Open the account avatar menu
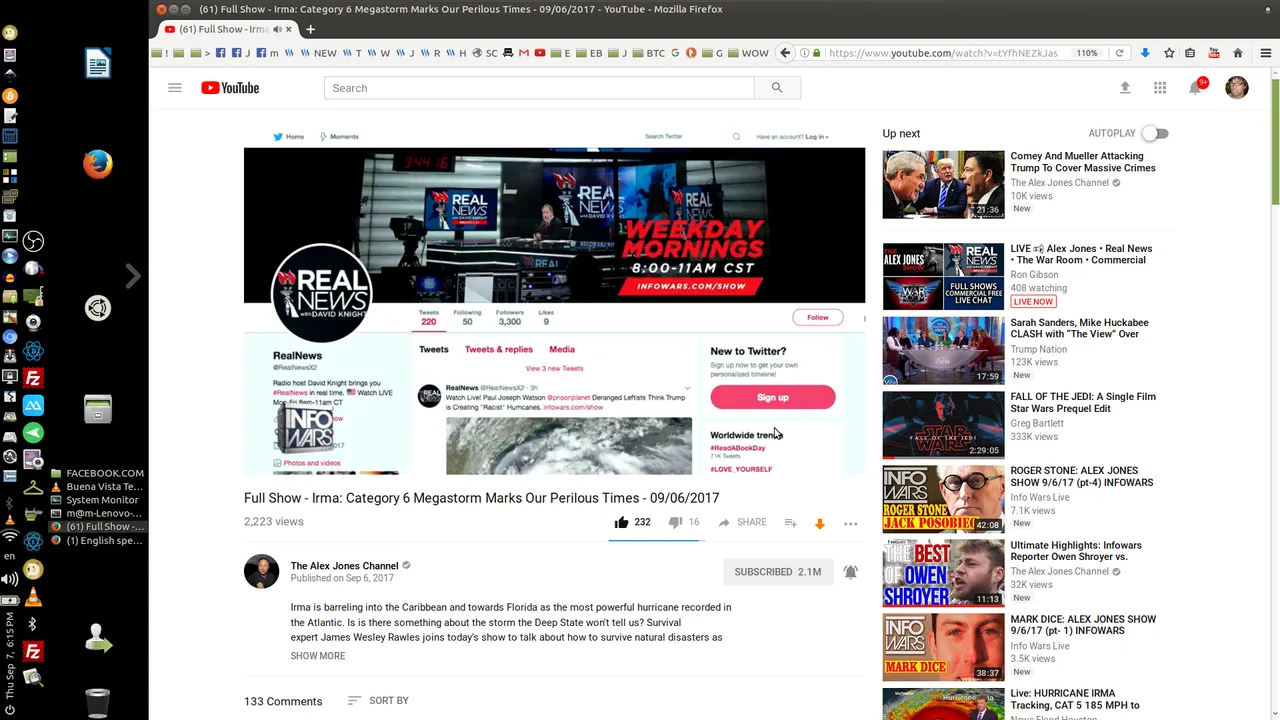 1237,88
